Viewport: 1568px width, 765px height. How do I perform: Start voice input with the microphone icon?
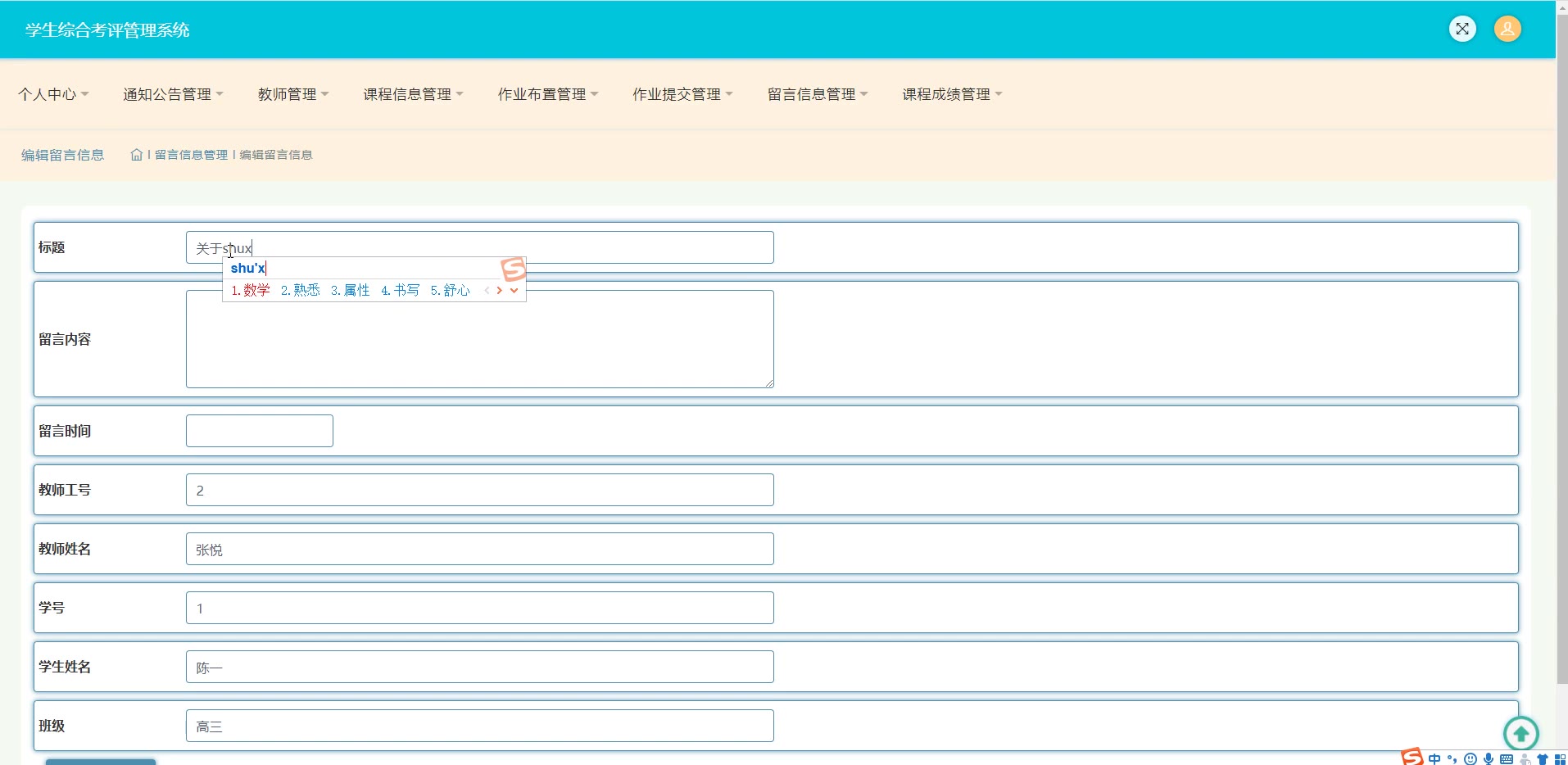pyautogui.click(x=1489, y=759)
